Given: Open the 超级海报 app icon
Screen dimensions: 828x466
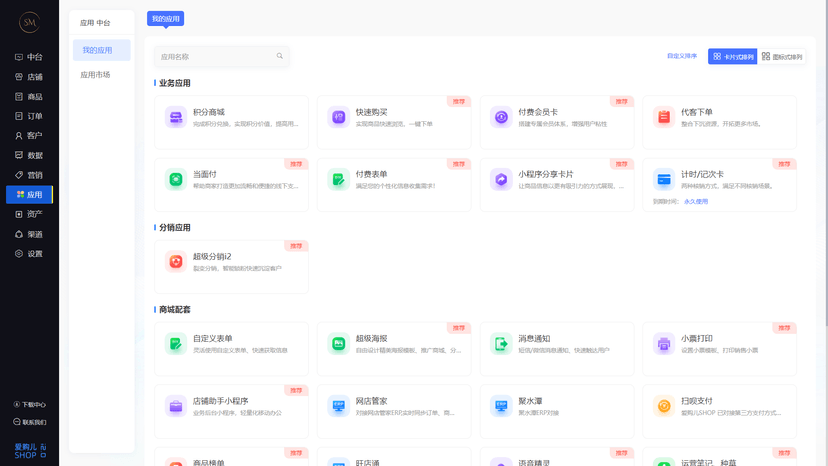Looking at the screenshot, I should [x=338, y=343].
